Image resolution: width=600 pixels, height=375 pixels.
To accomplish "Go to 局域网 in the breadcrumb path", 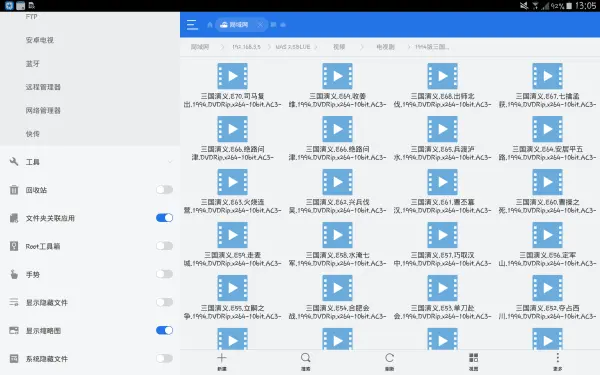I will pos(200,47).
